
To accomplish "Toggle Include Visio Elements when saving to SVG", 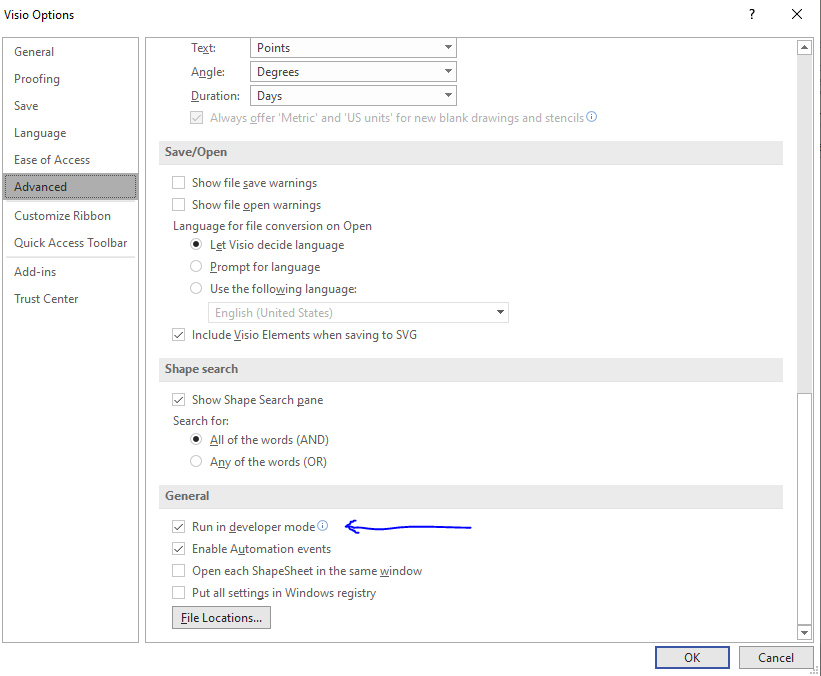I will 179,334.
